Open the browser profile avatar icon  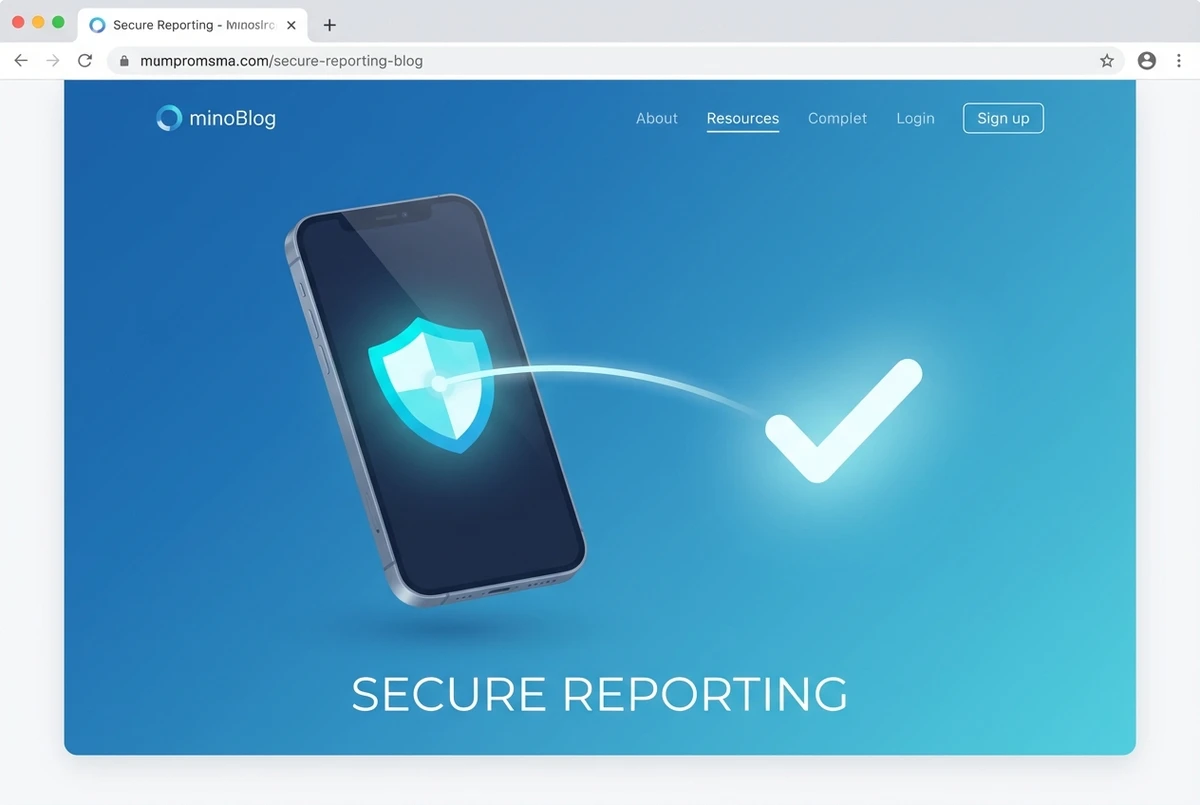click(x=1146, y=60)
